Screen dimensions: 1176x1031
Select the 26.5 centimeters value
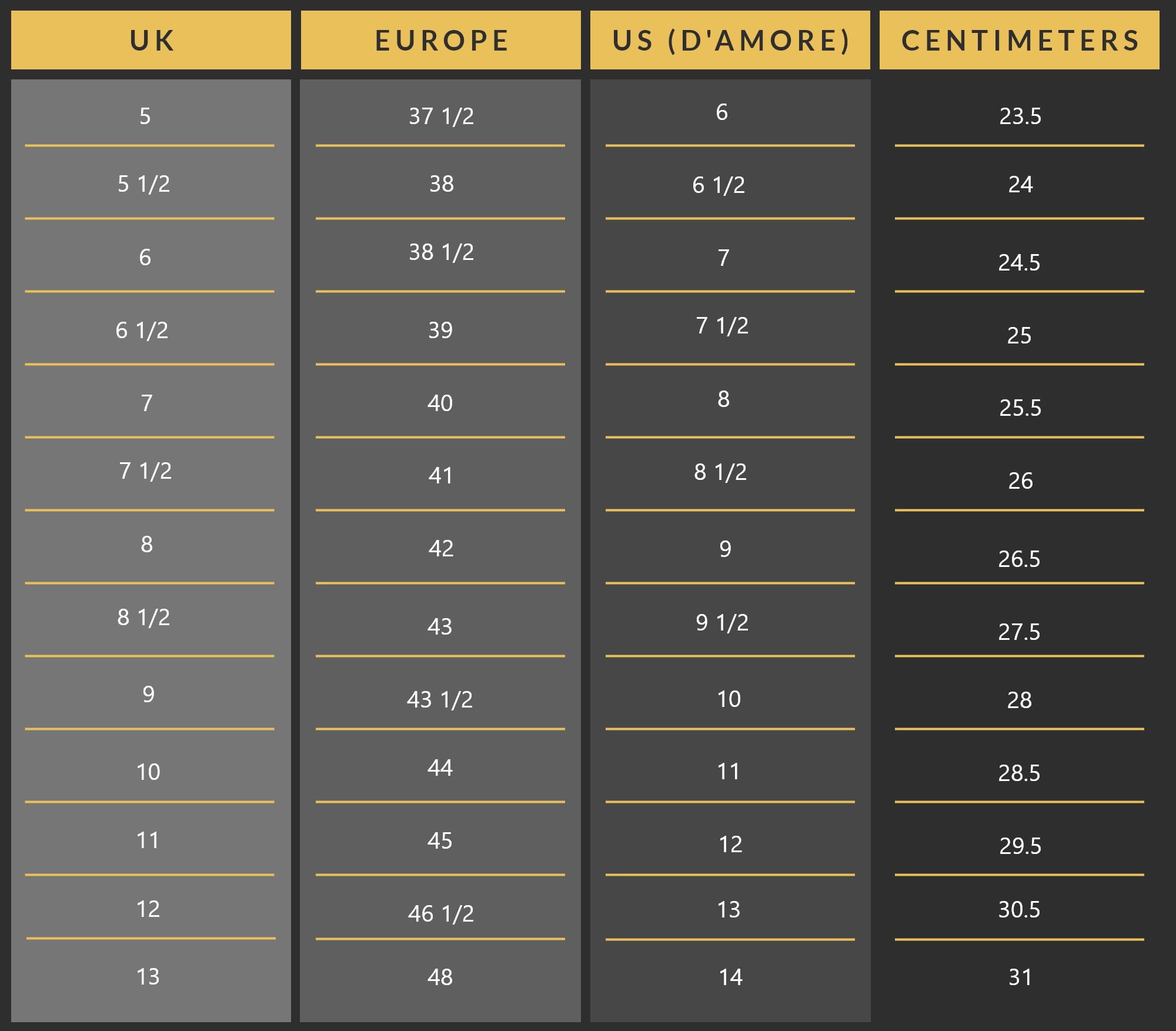click(x=1019, y=559)
